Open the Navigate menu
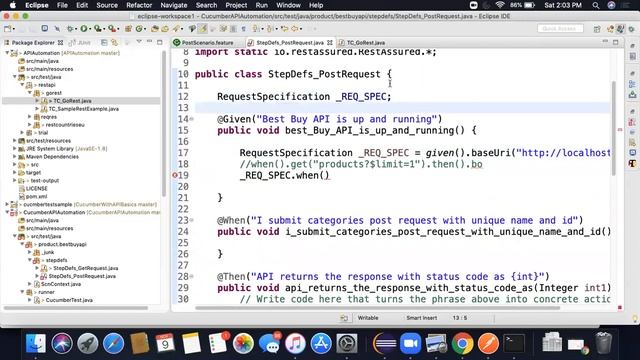Screen dimensions: 640x360 pos(173,5)
